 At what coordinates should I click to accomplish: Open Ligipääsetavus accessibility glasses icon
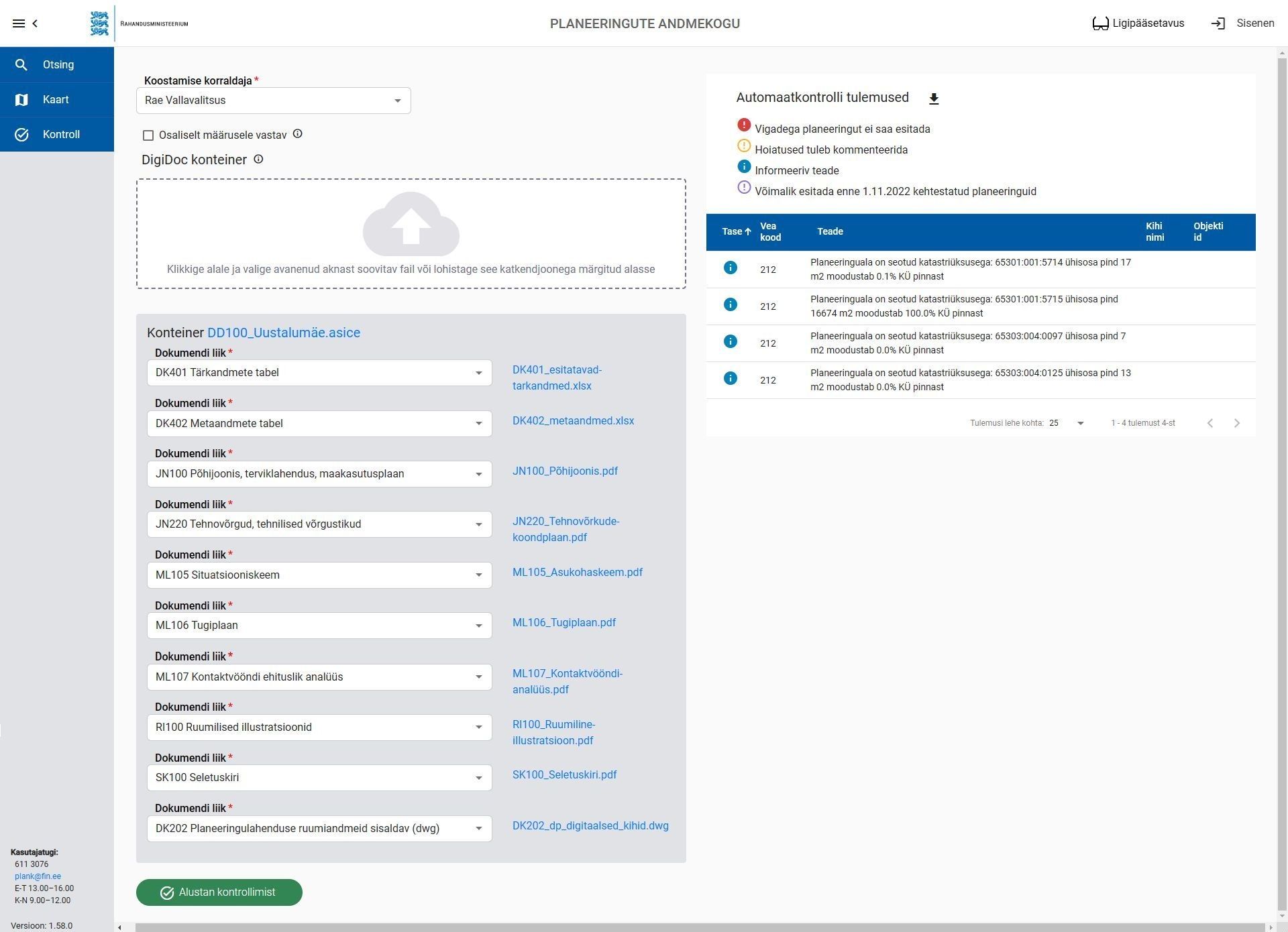coord(1100,23)
